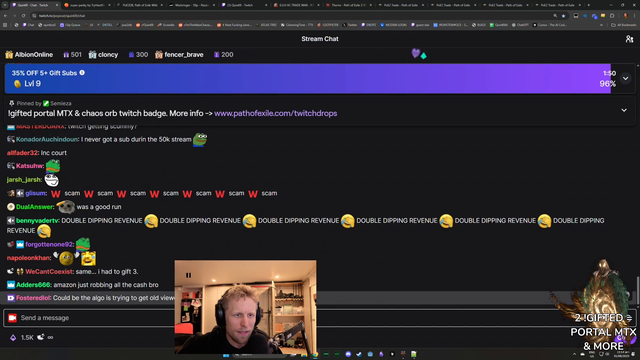
Task: Open username DualAnswer in chat
Action: [x=35, y=207]
